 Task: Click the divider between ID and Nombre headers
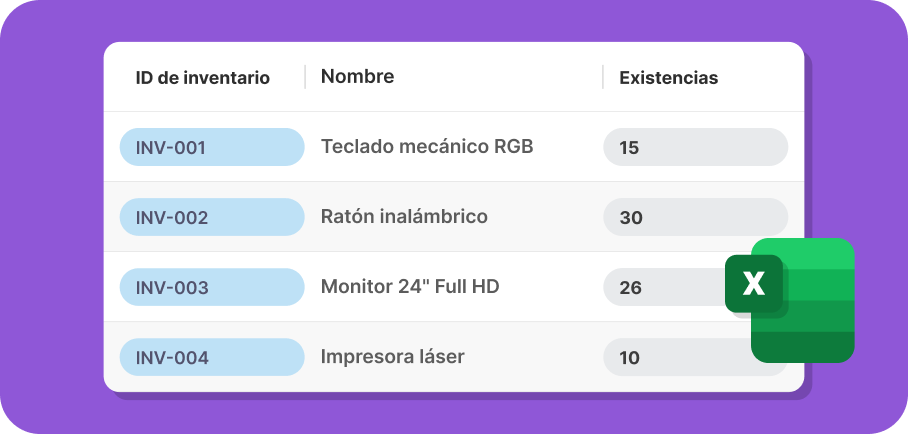click(305, 77)
